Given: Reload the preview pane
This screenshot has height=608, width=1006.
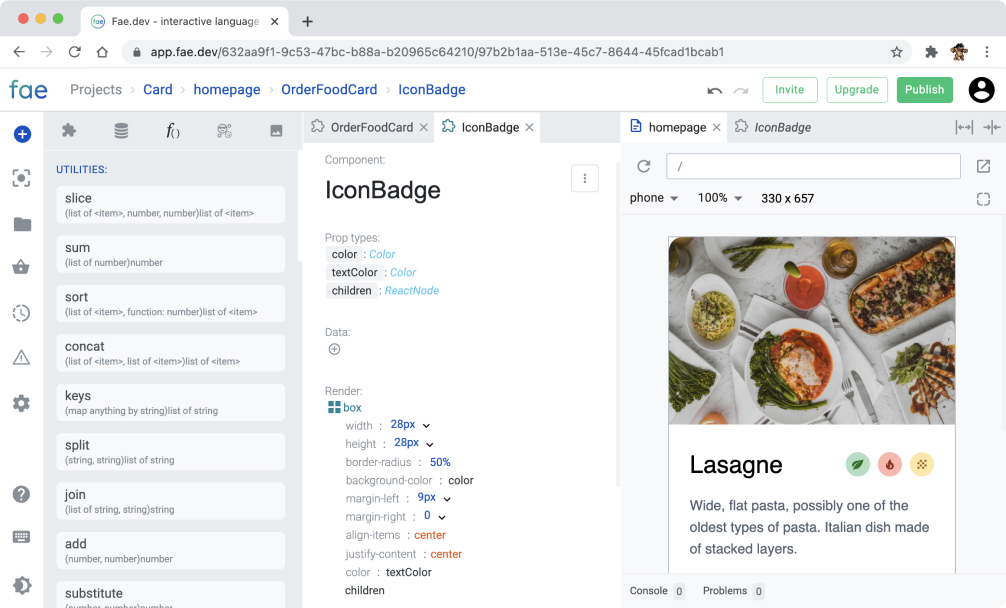Looking at the screenshot, I should tap(644, 167).
